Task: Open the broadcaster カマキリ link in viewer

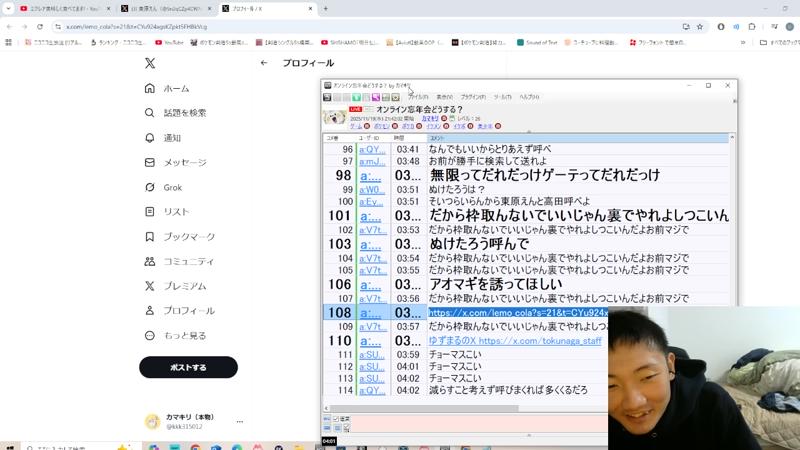Action: (x=430, y=118)
